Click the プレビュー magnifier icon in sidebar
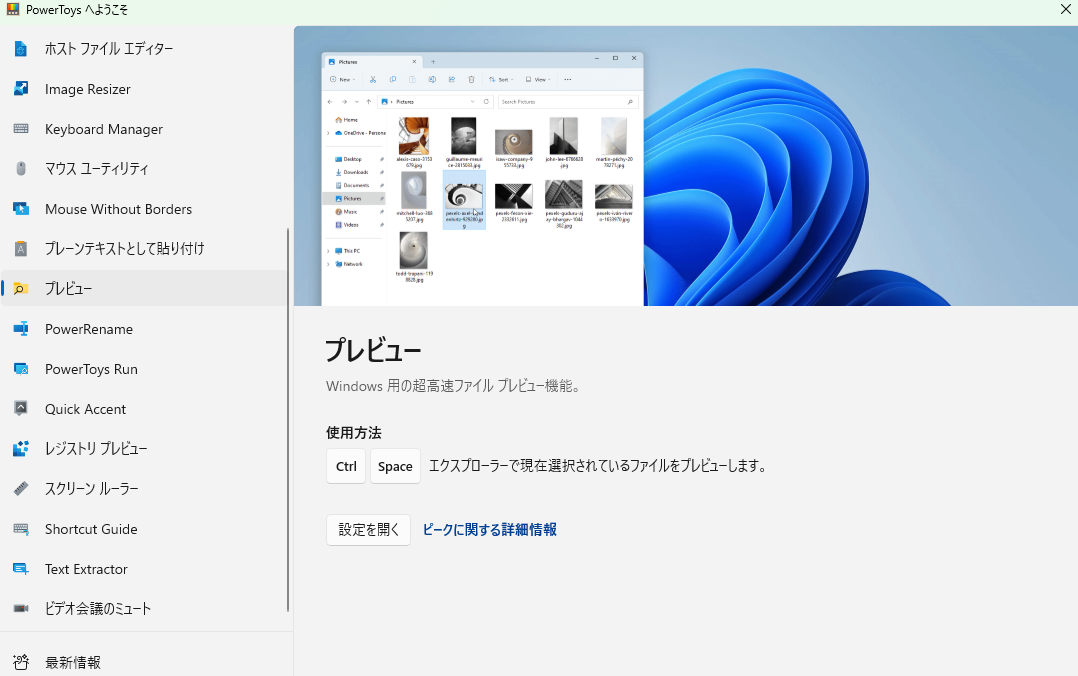The height and width of the screenshot is (676, 1078). [21, 288]
